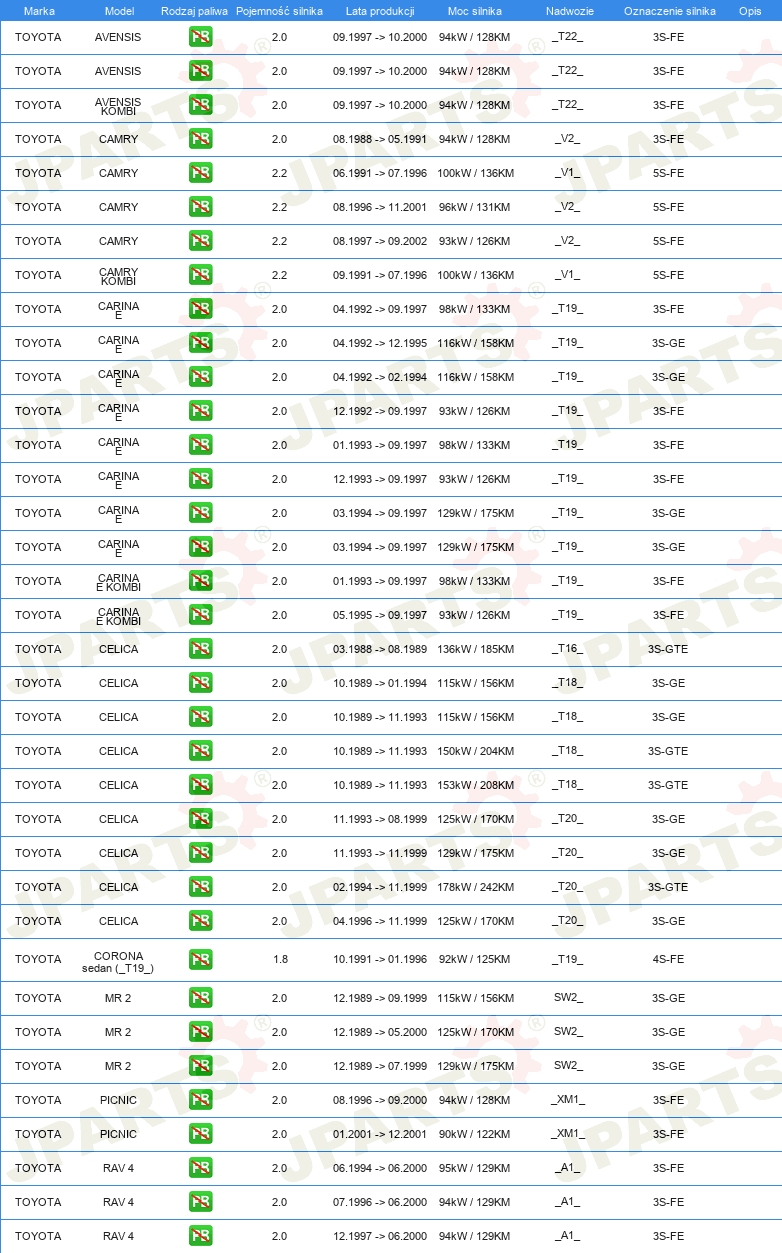Click the 95kW / 129KM power value
Image resolution: width=782 pixels, height=1253 pixels.
pyautogui.click(x=475, y=1168)
